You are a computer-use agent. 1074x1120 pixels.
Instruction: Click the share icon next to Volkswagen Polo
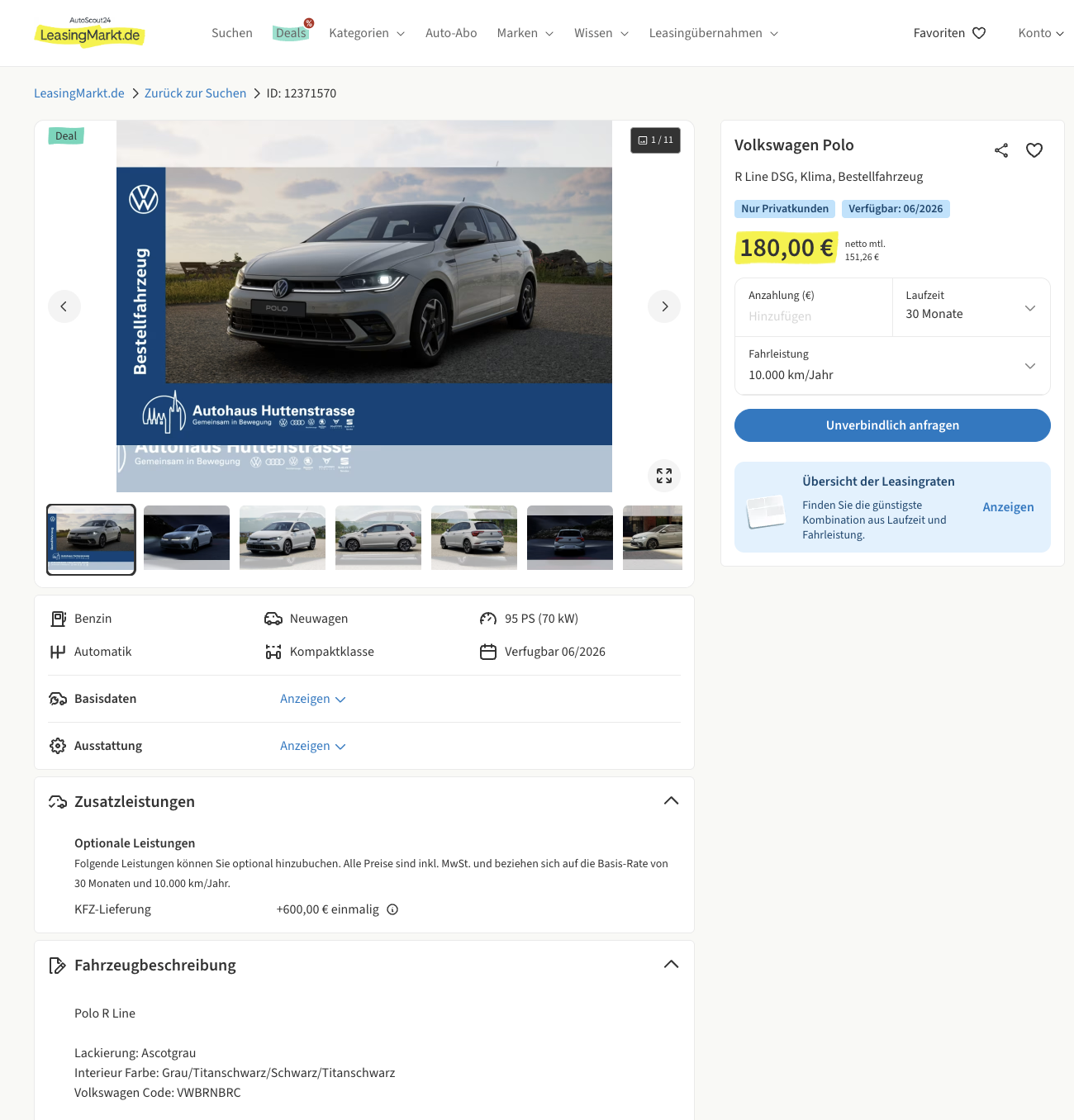pyautogui.click(x=1001, y=150)
